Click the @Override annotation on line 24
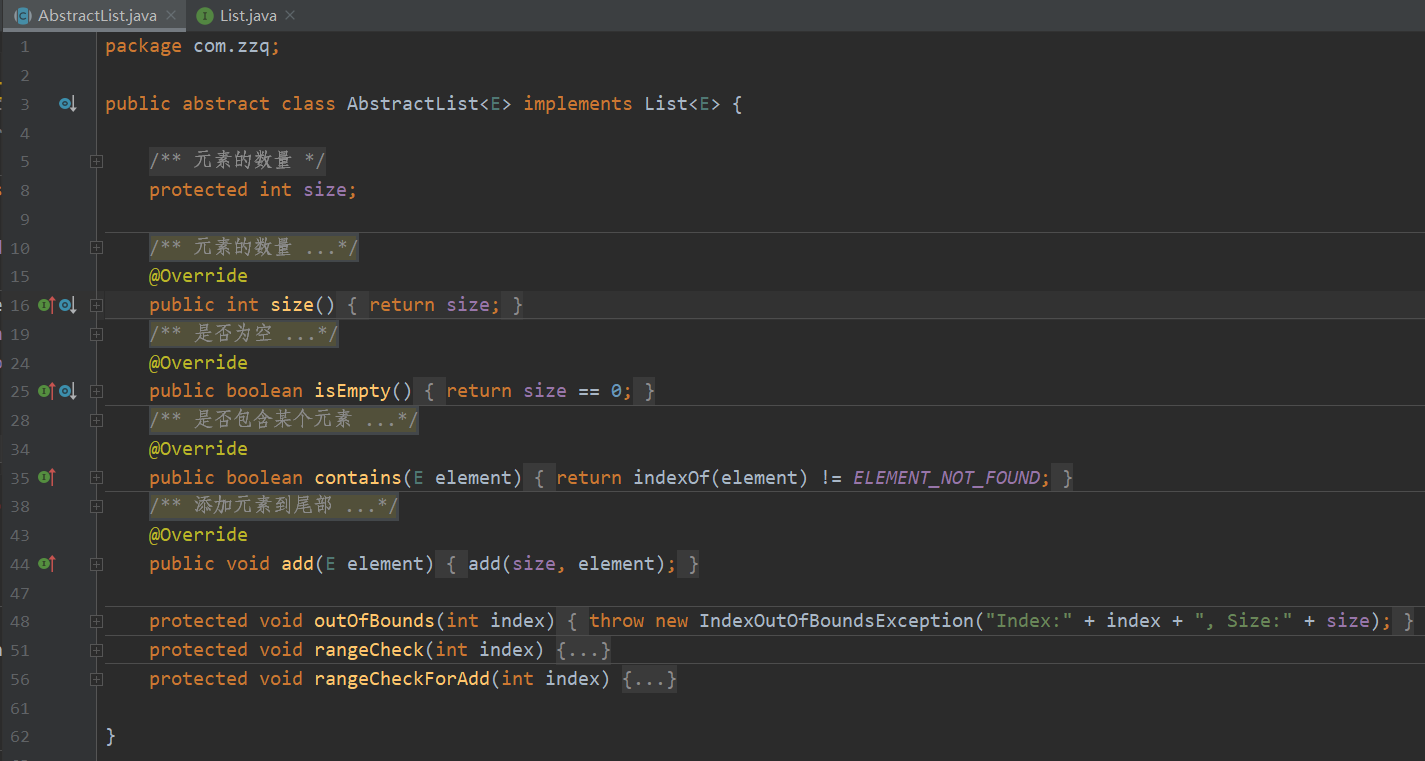The height and width of the screenshot is (761, 1425). tap(198, 363)
